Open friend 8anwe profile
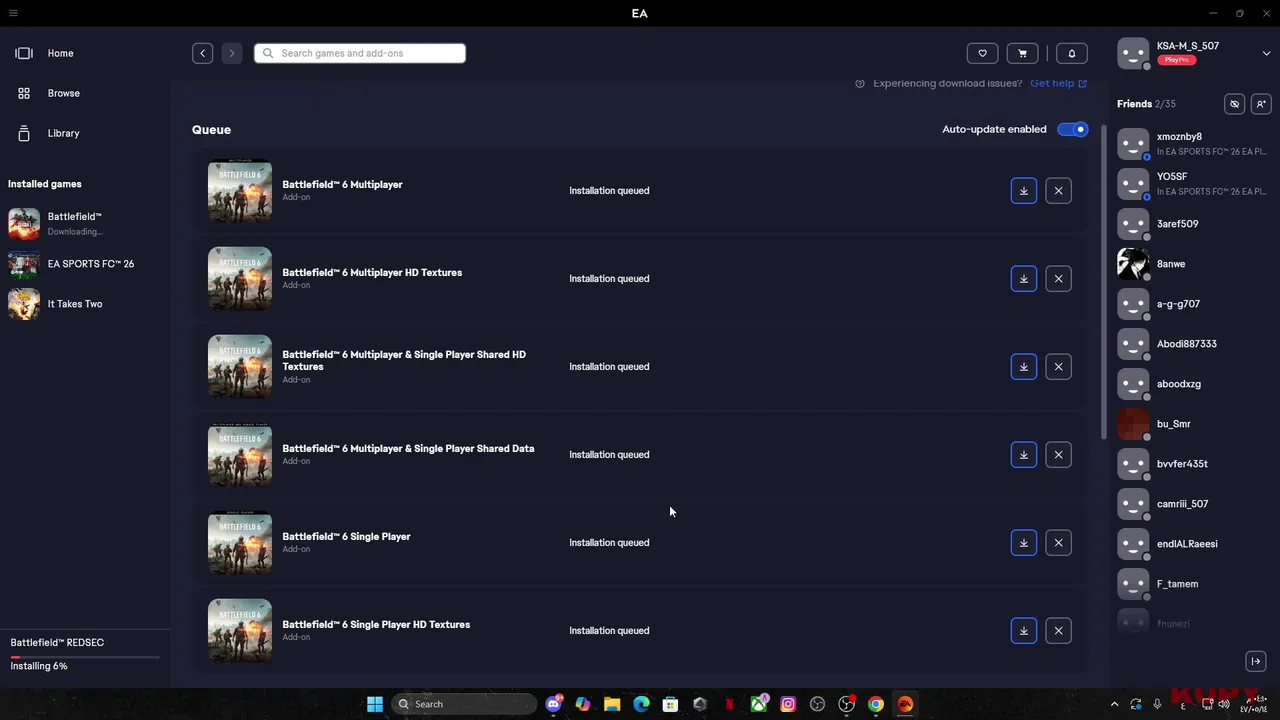This screenshot has height=720, width=1280. [x=1195, y=264]
